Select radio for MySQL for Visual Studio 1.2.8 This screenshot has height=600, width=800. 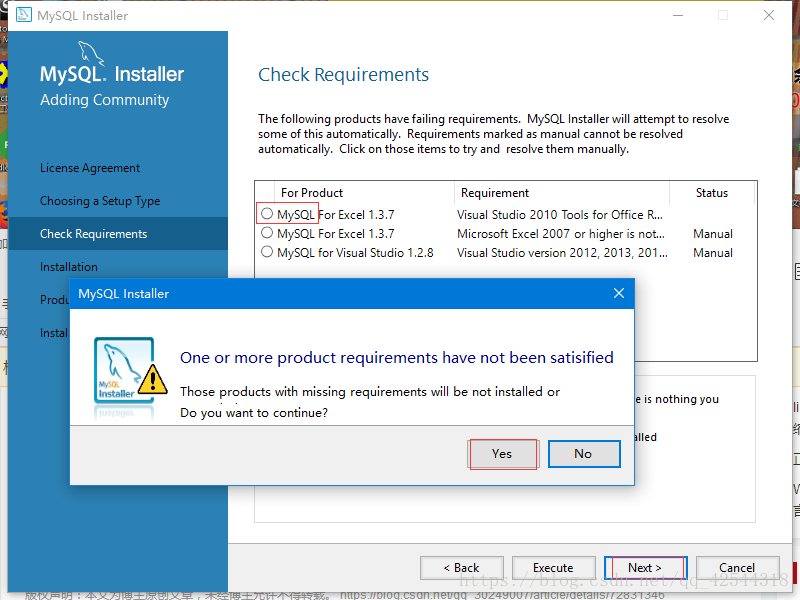tap(267, 252)
